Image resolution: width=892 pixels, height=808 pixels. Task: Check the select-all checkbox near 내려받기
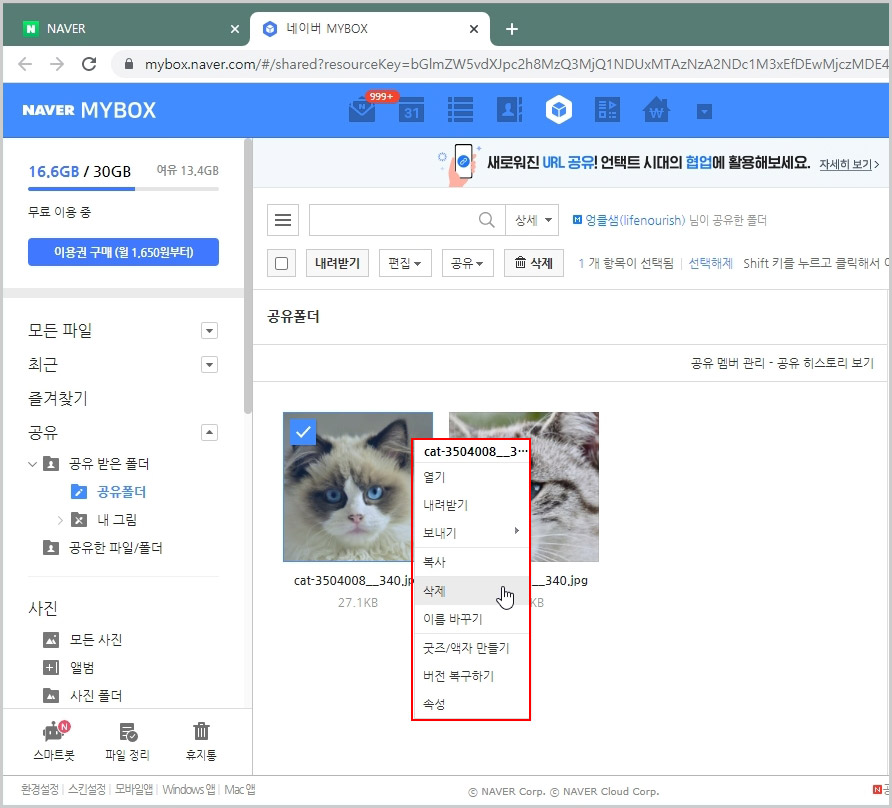(282, 263)
